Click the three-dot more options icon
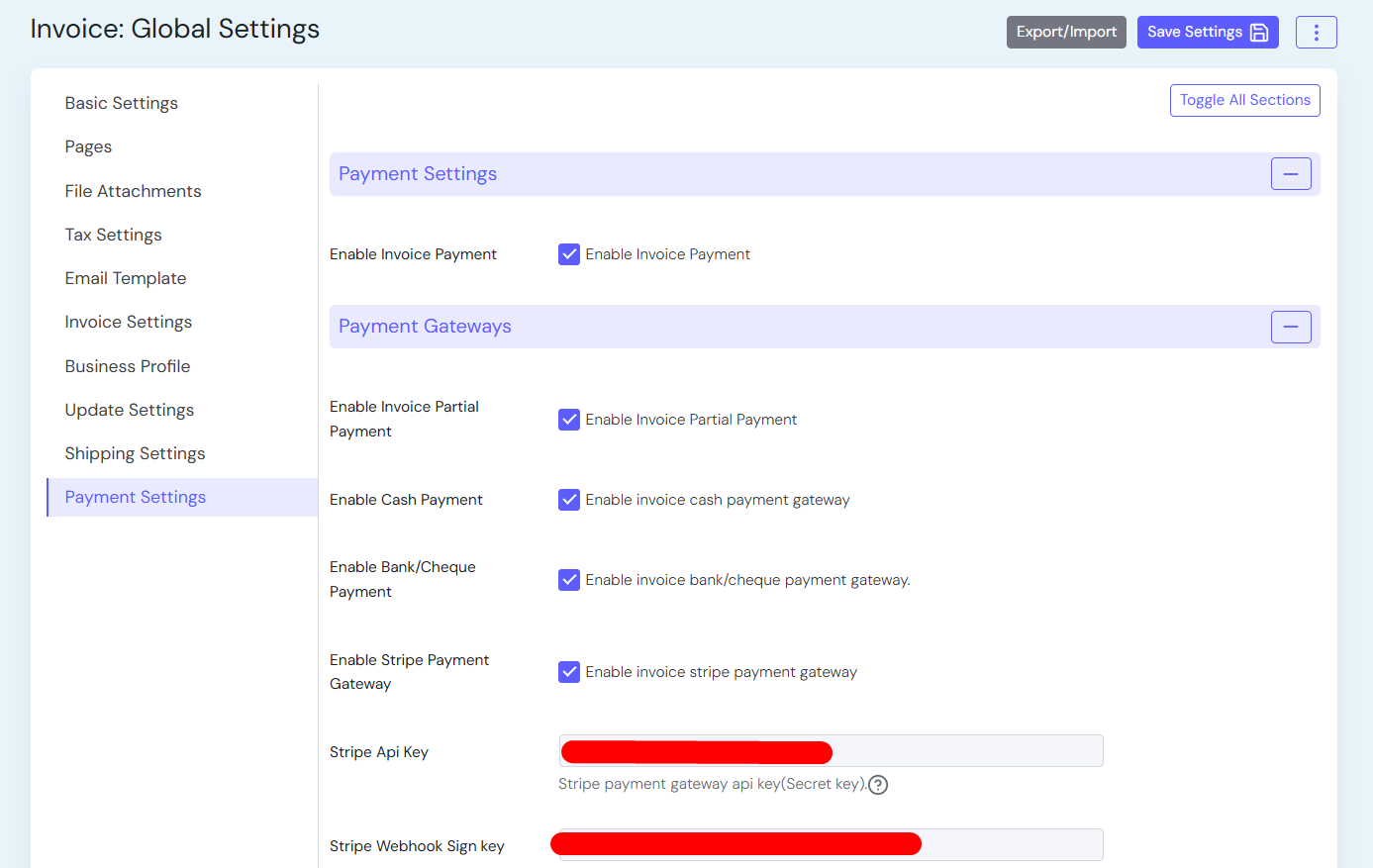Image resolution: width=1373 pixels, height=868 pixels. tap(1316, 33)
